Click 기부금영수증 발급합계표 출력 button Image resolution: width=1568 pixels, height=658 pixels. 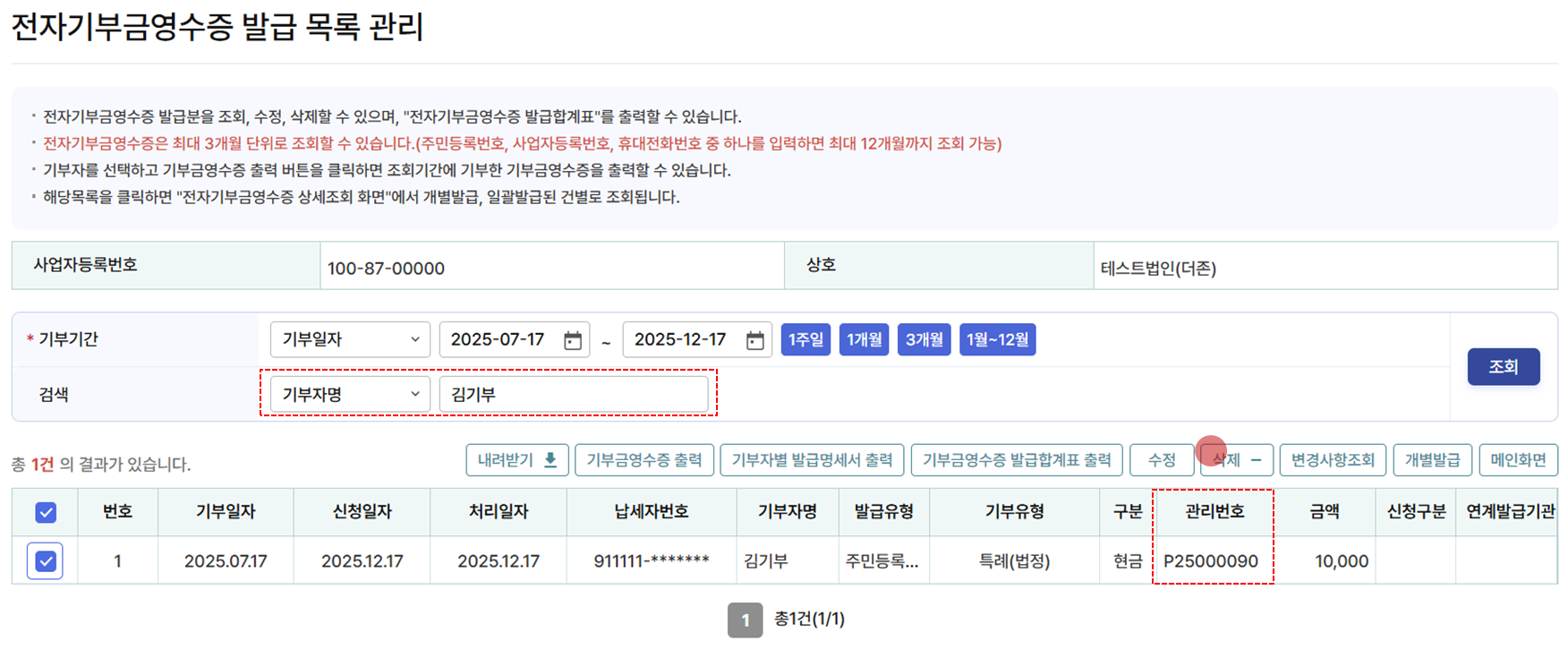coord(1017,460)
